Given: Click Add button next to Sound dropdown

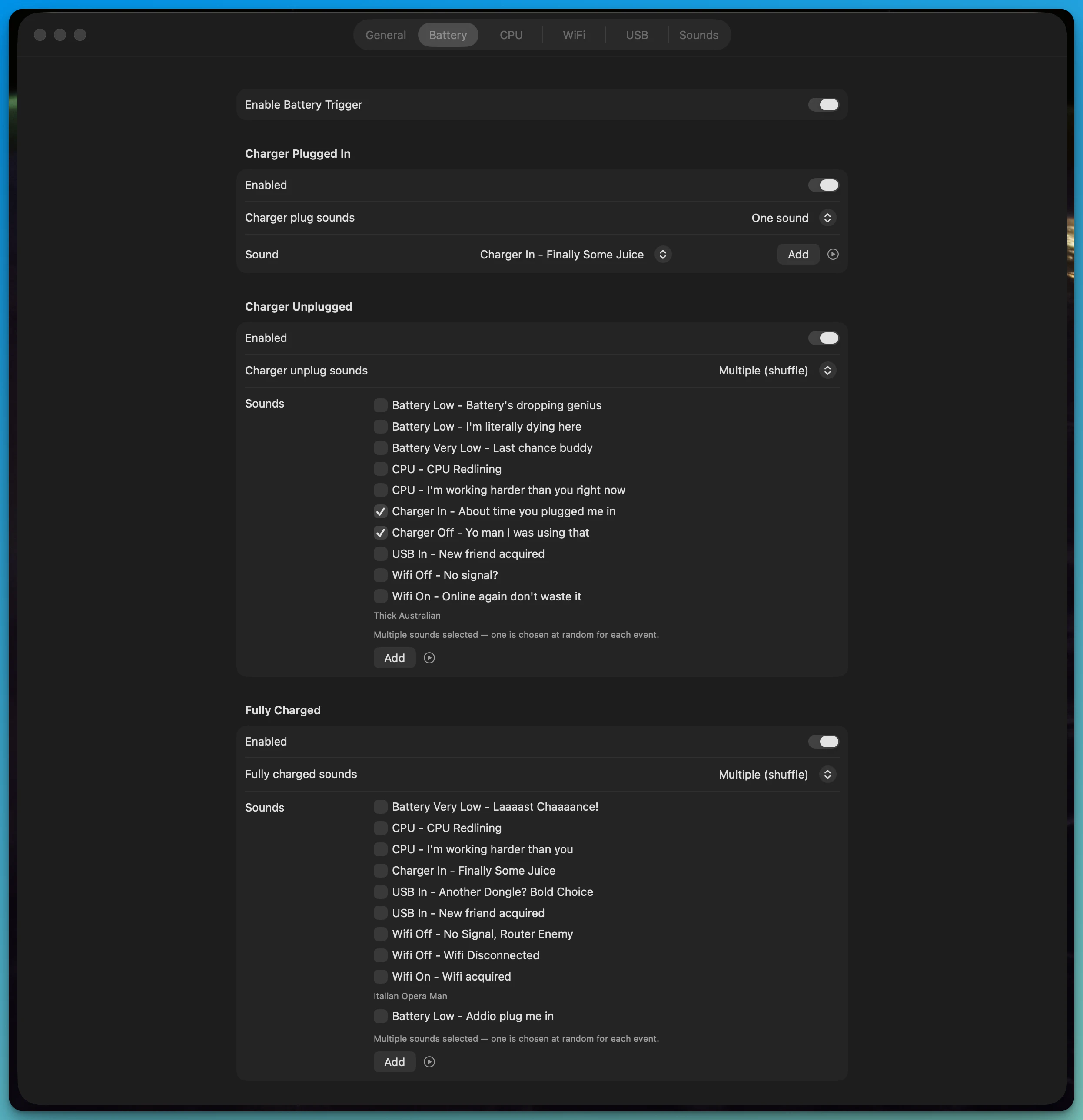Looking at the screenshot, I should pyautogui.click(x=798, y=254).
